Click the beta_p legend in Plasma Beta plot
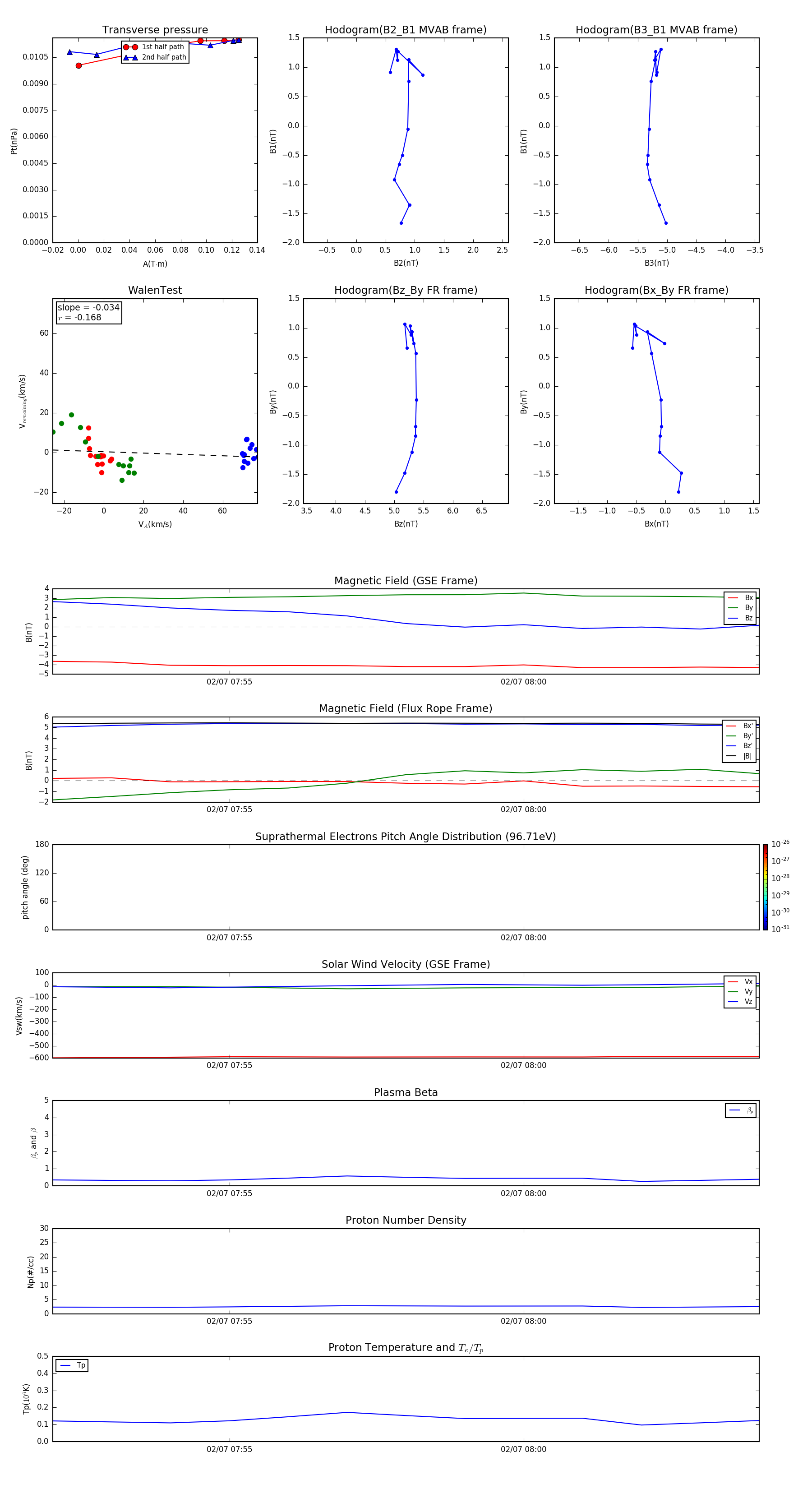This screenshot has height=1489, width=812. pos(741,1110)
